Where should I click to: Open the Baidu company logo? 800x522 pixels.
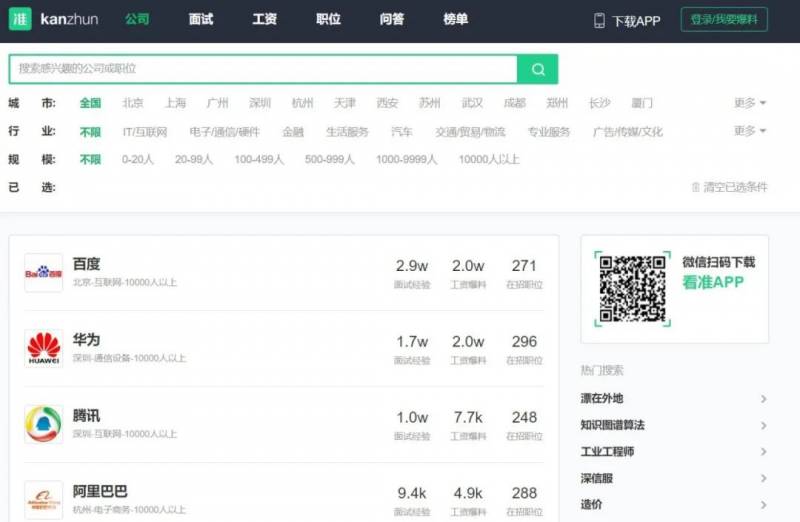tap(44, 273)
